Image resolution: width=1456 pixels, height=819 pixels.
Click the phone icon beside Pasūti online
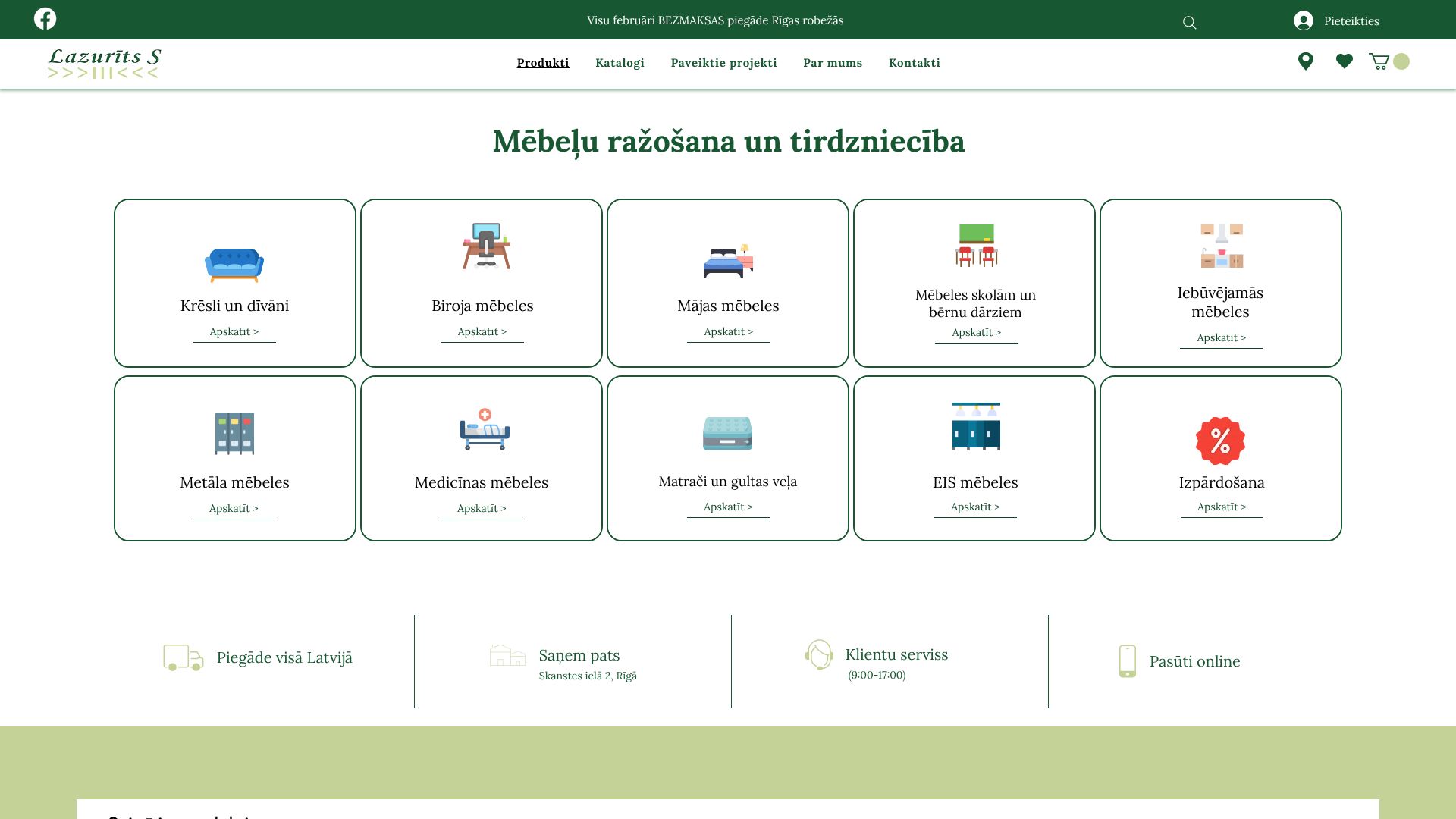pos(1127,661)
